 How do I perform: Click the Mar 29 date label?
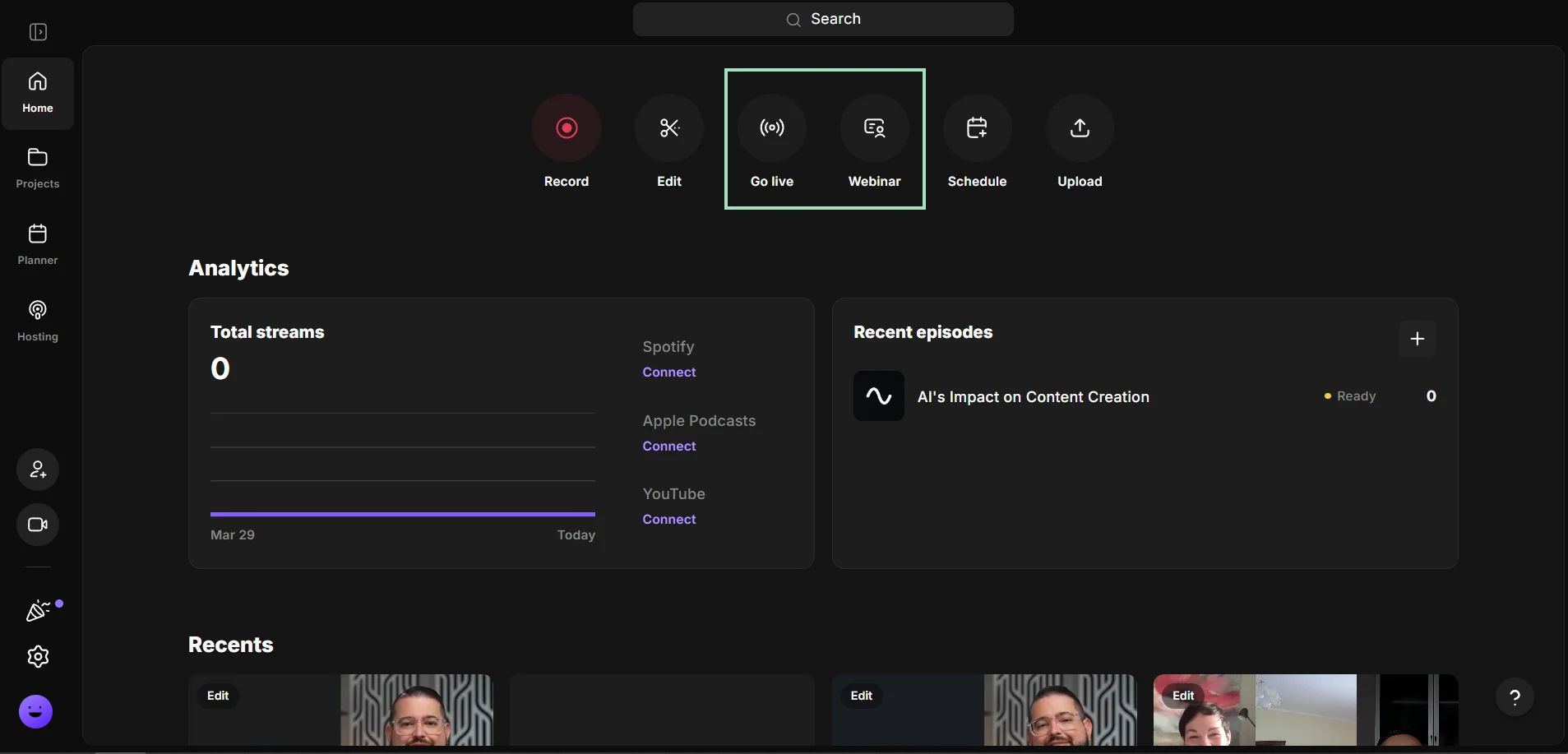point(233,535)
